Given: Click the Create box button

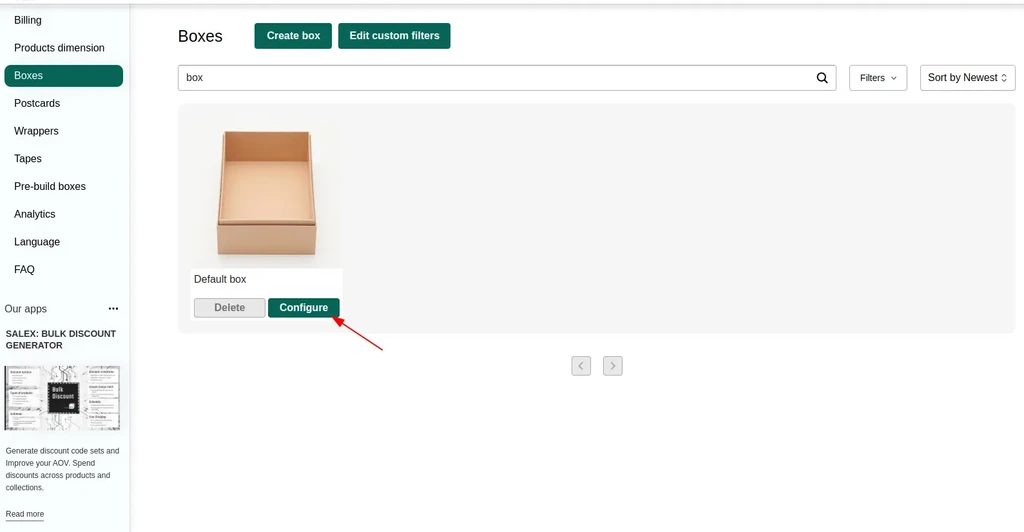Looking at the screenshot, I should [x=293, y=36].
